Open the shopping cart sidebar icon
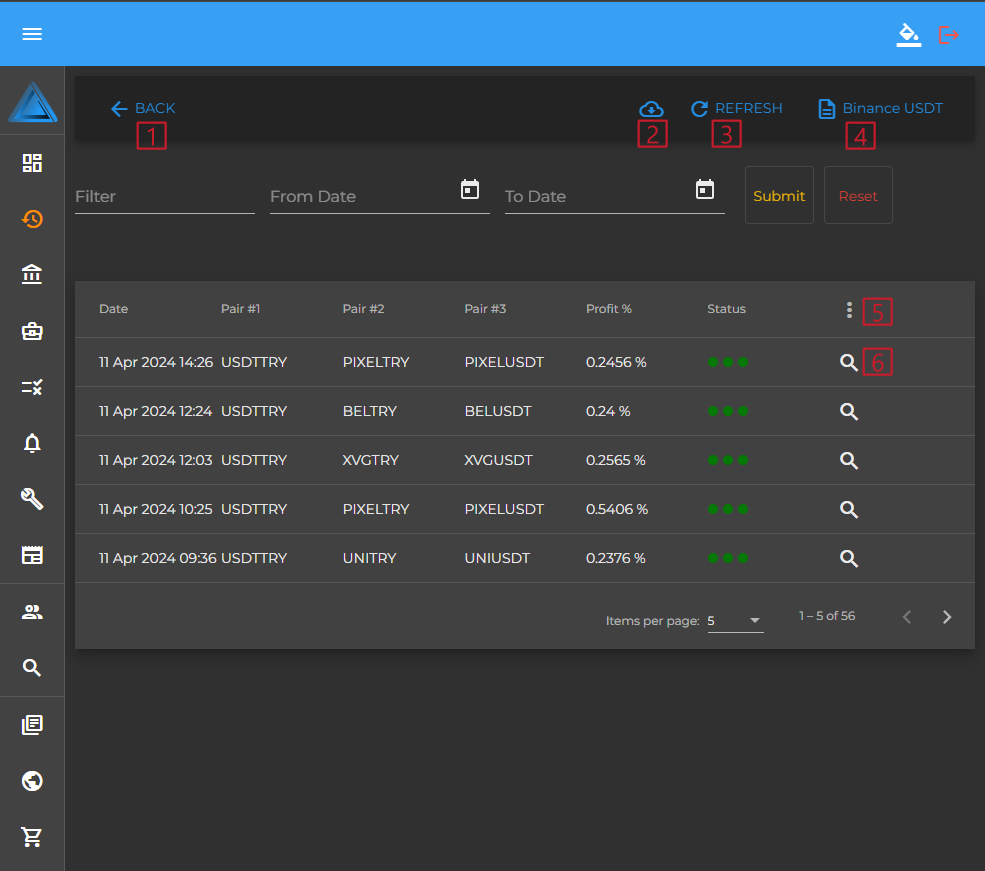Viewport: 985px width, 871px height. click(32, 837)
